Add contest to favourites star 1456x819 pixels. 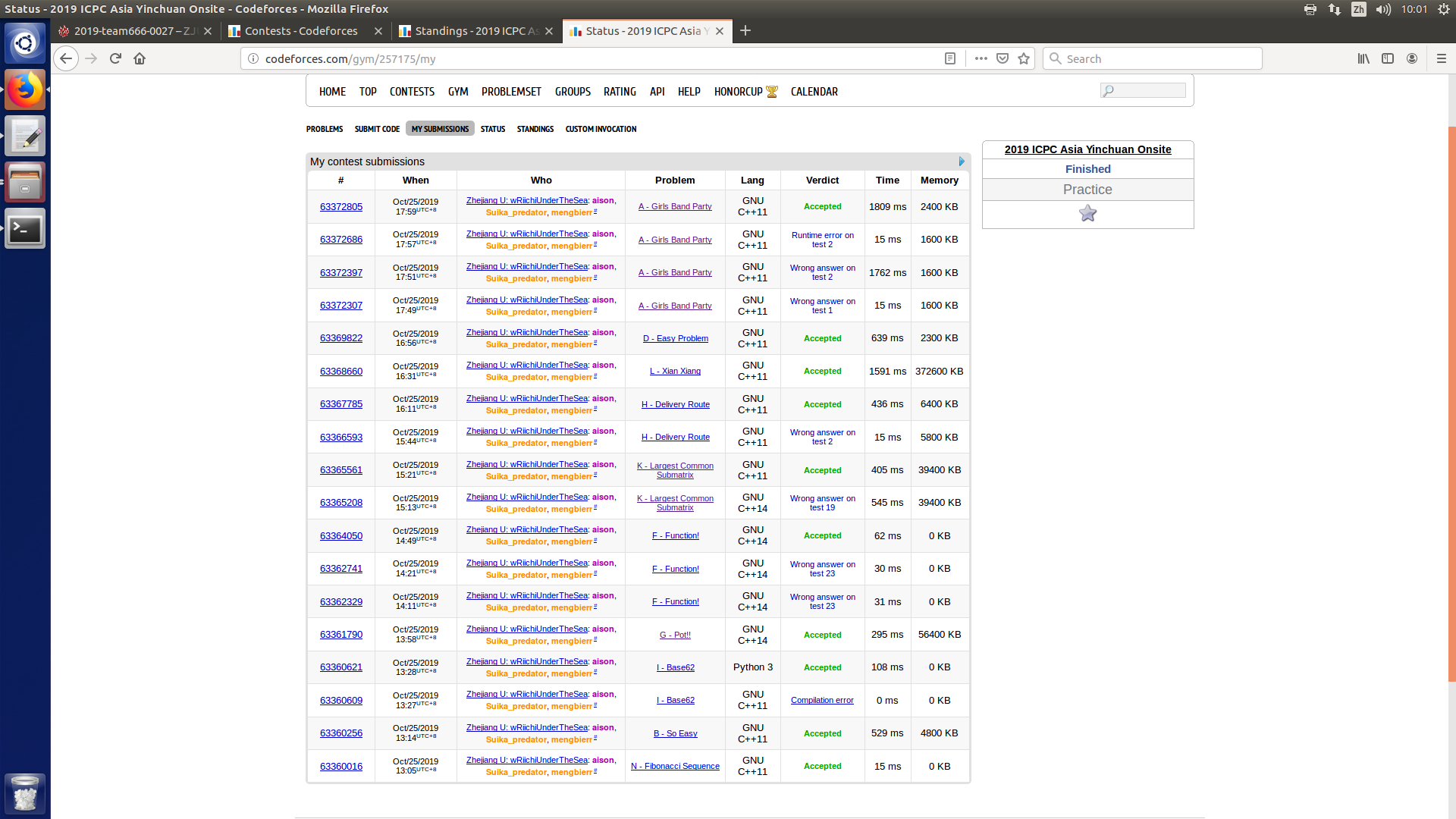(x=1087, y=213)
